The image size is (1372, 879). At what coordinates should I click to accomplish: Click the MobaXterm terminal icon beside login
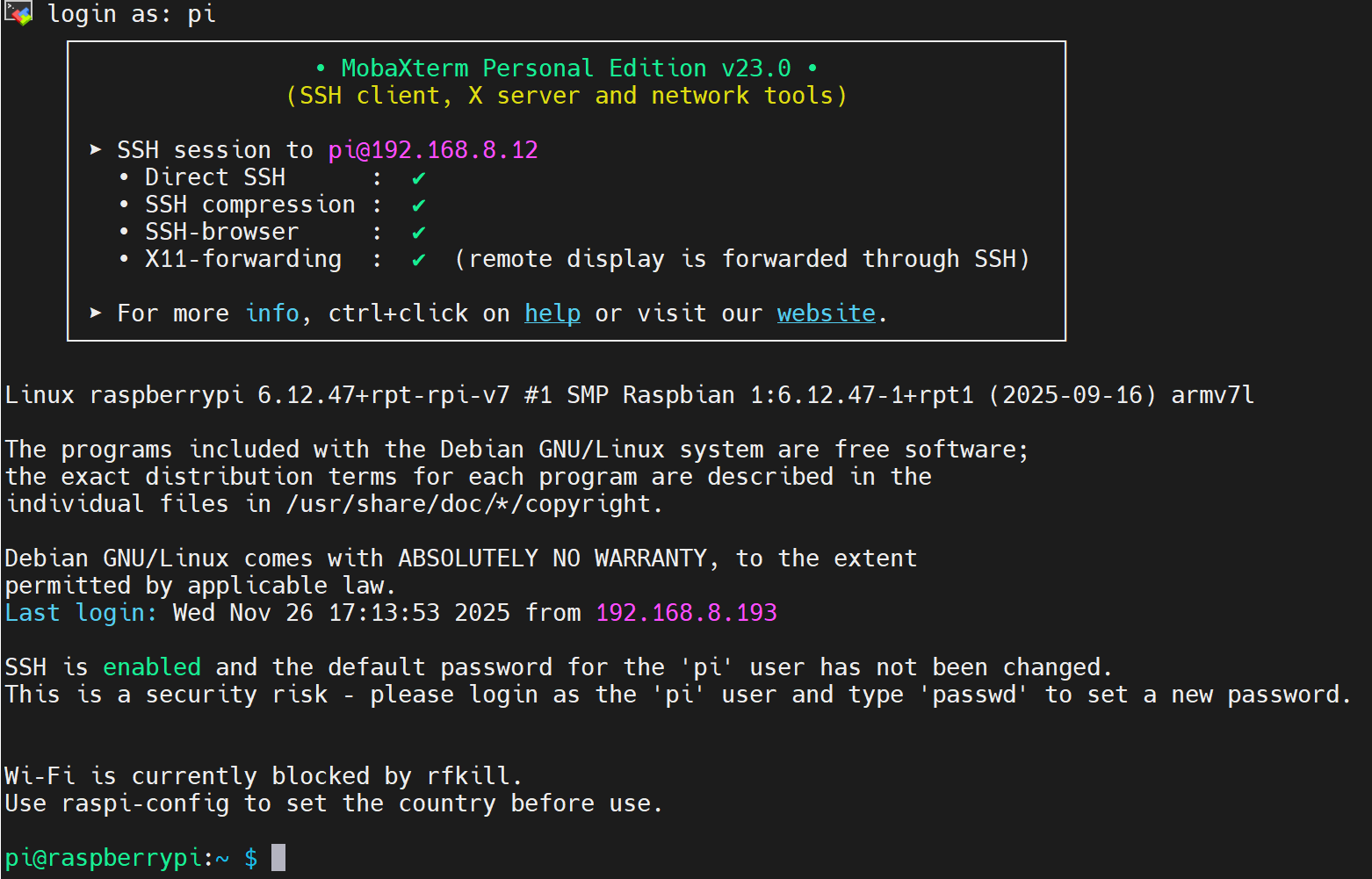(x=18, y=13)
